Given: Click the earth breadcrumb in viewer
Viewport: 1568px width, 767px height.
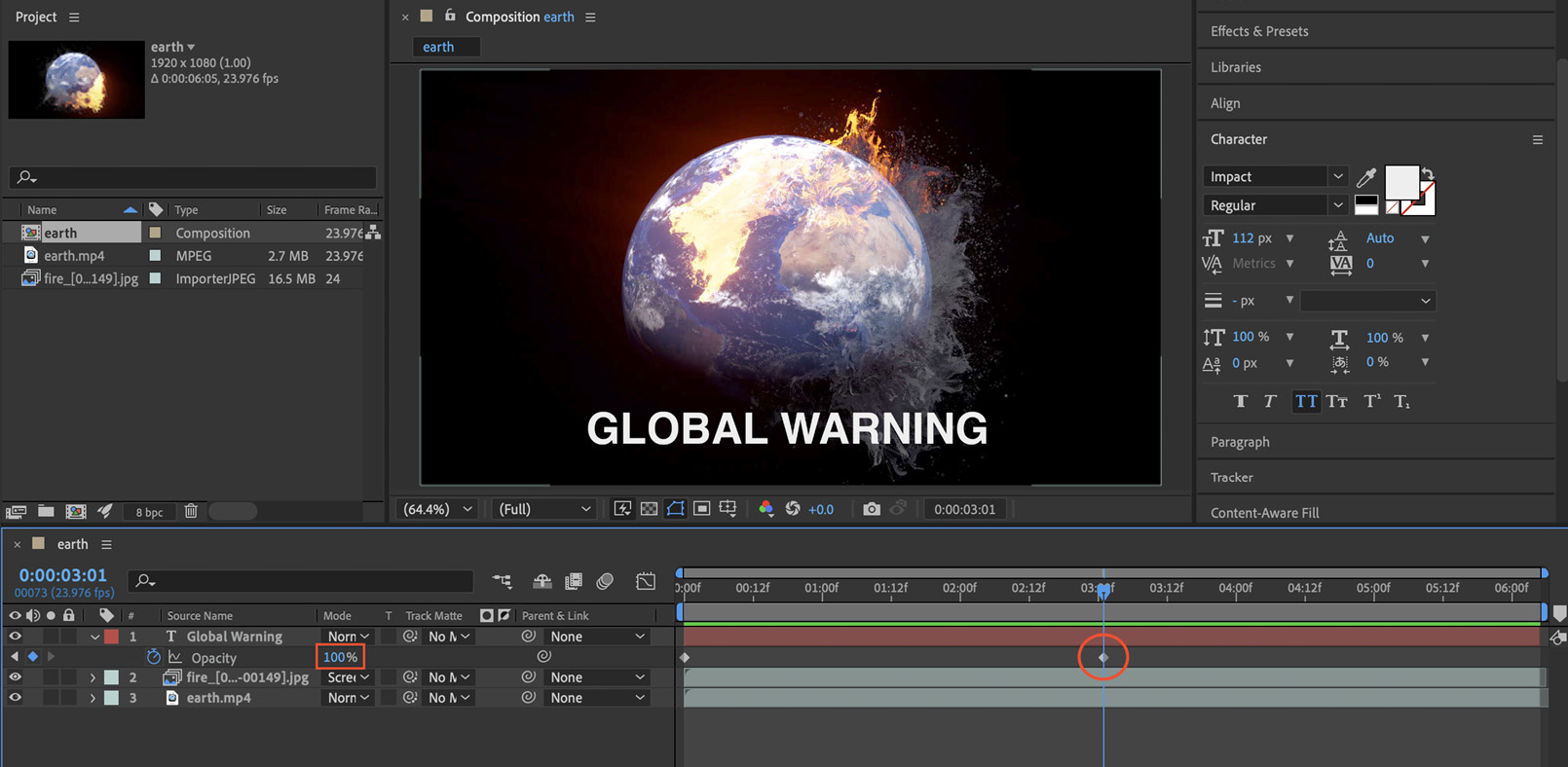Looking at the screenshot, I should 438,47.
